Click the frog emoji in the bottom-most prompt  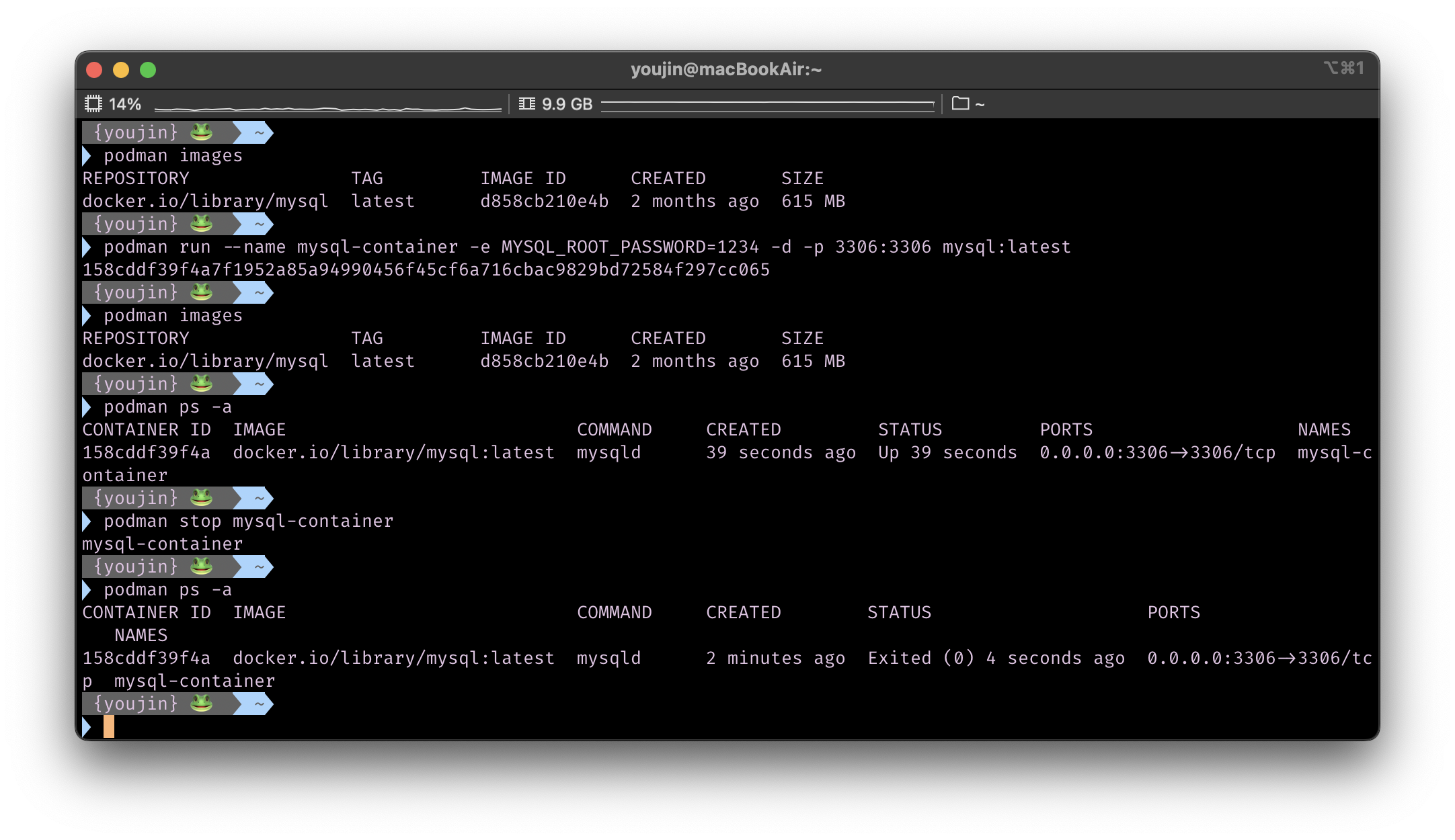click(x=201, y=704)
